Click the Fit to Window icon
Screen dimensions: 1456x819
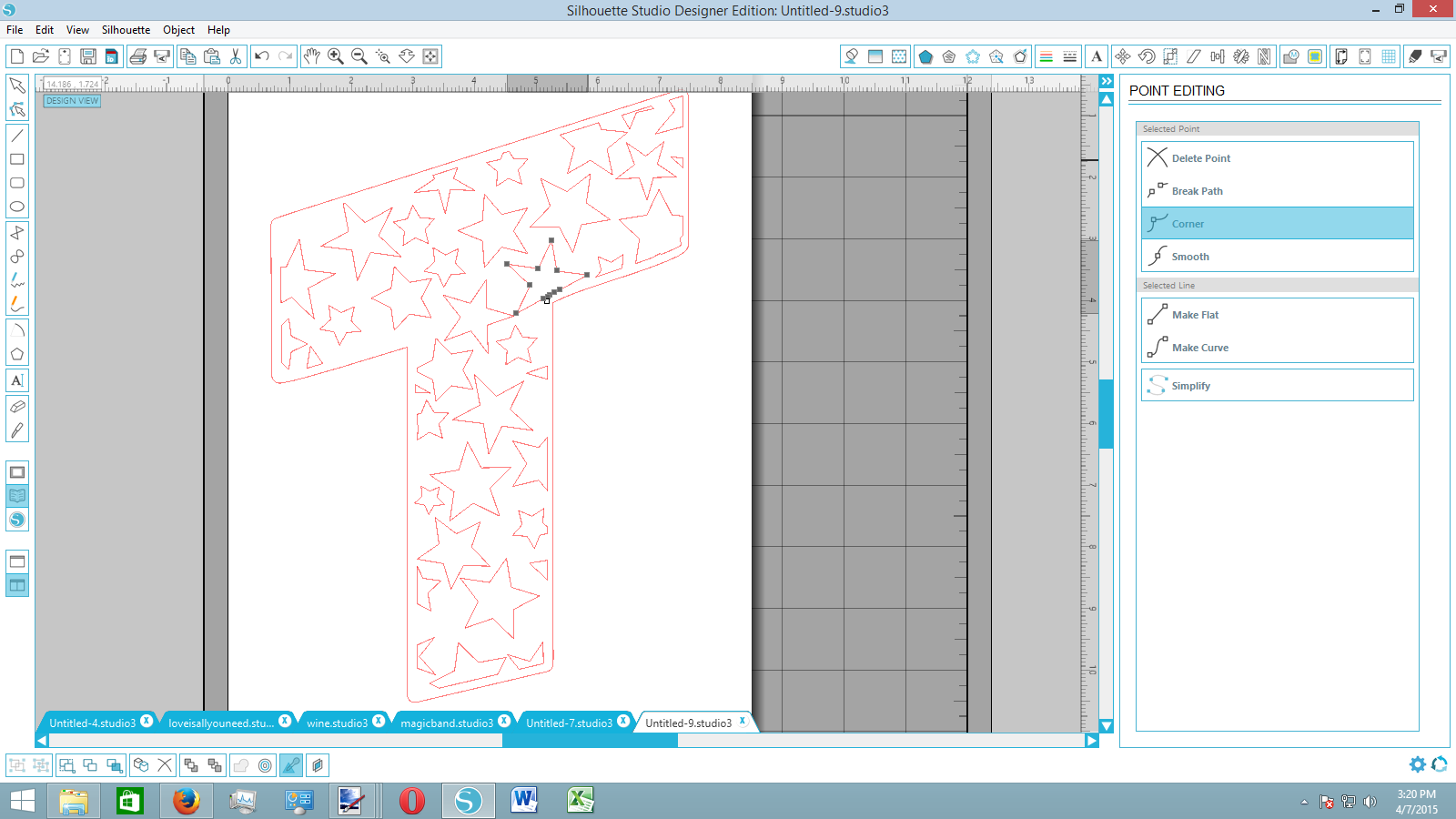pos(430,56)
